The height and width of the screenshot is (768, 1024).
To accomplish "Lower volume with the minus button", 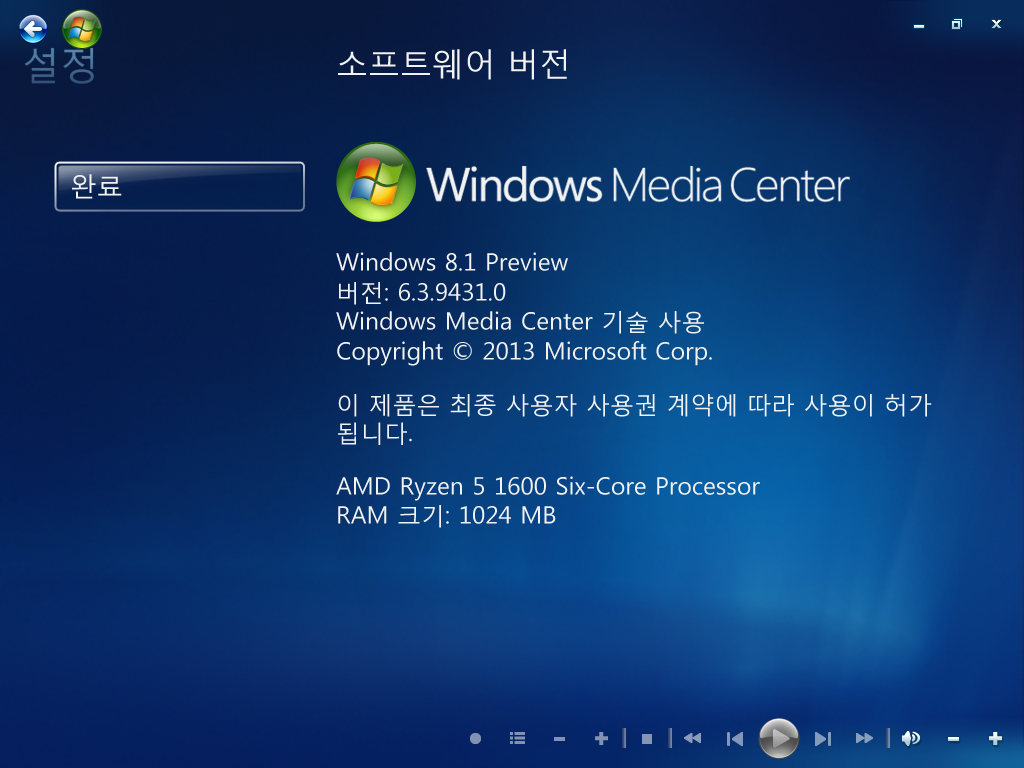I will (953, 739).
